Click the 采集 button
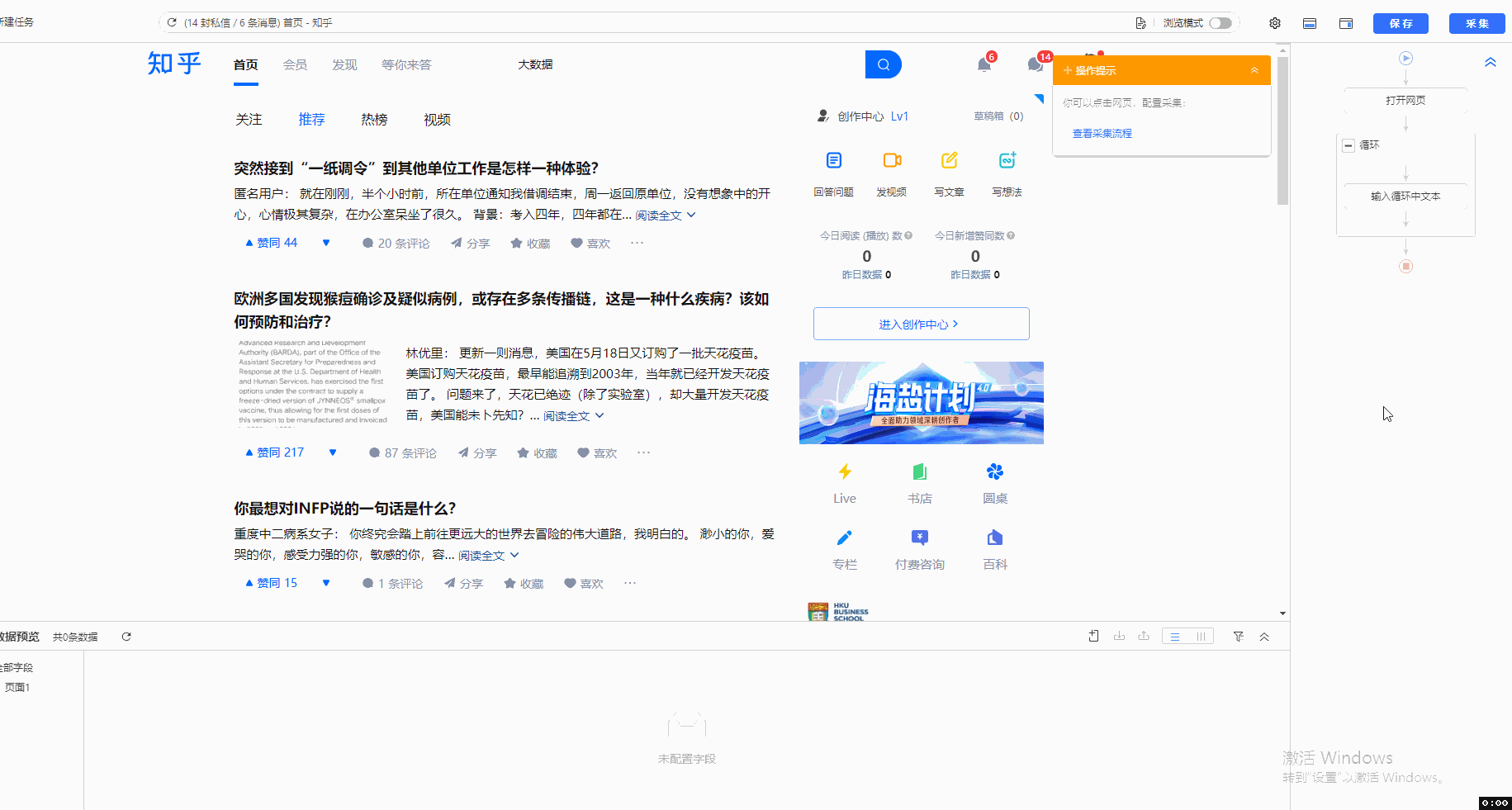The height and width of the screenshot is (810, 1512). tap(1477, 23)
